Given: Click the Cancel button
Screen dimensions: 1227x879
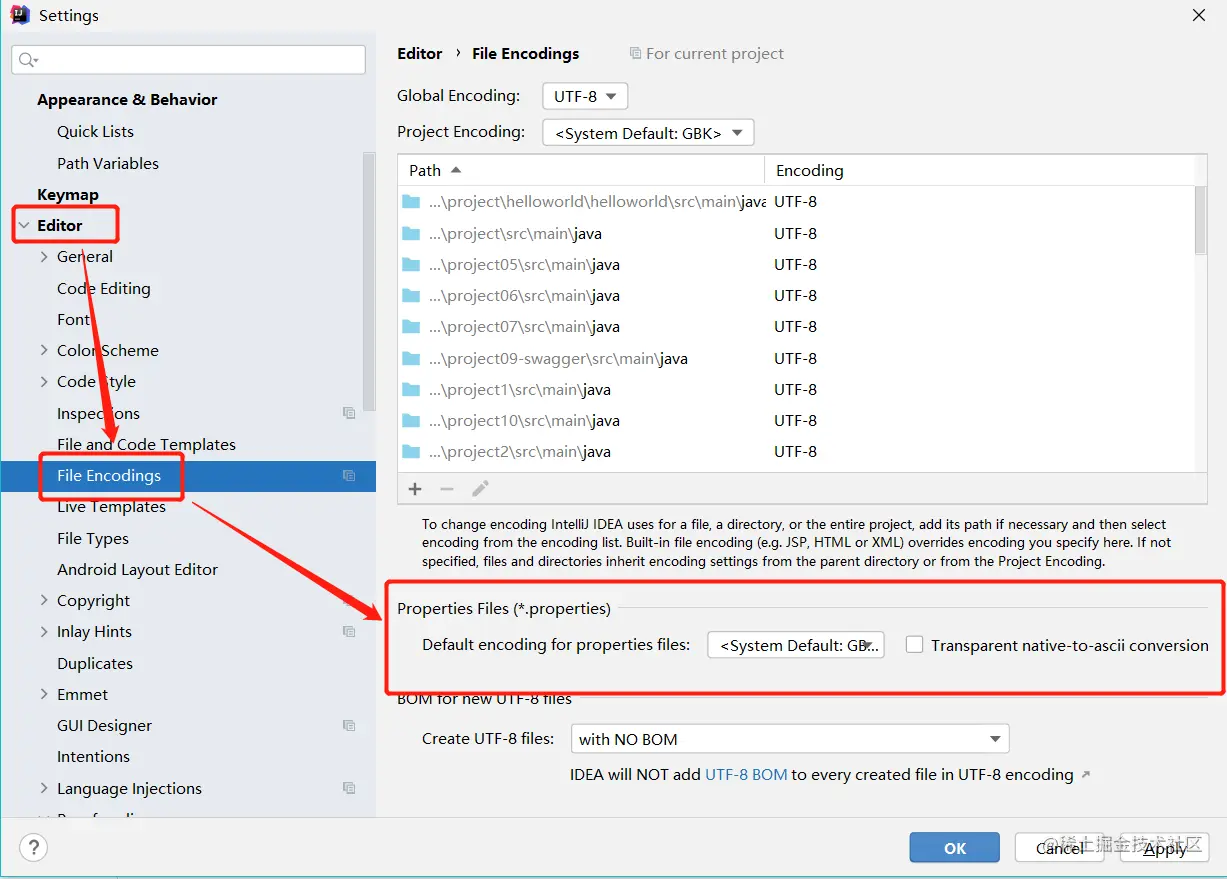Looking at the screenshot, I should pos(1059,848).
